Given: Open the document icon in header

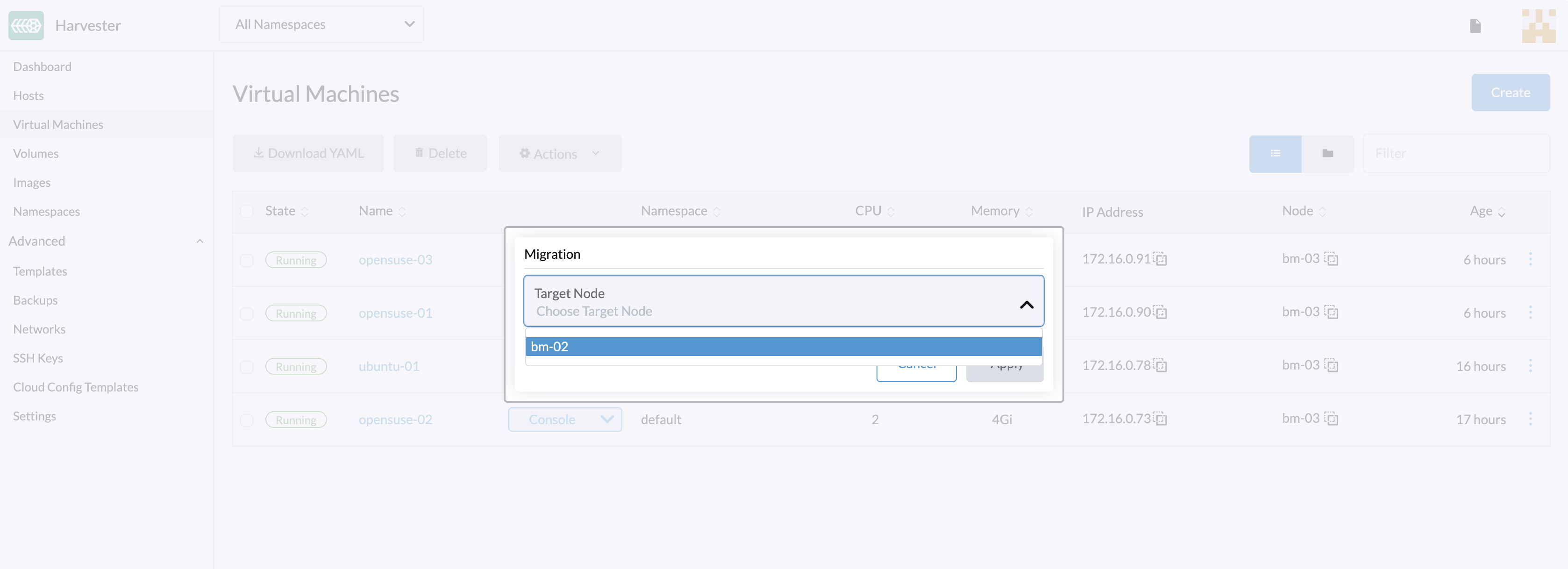Looking at the screenshot, I should pos(1475,26).
